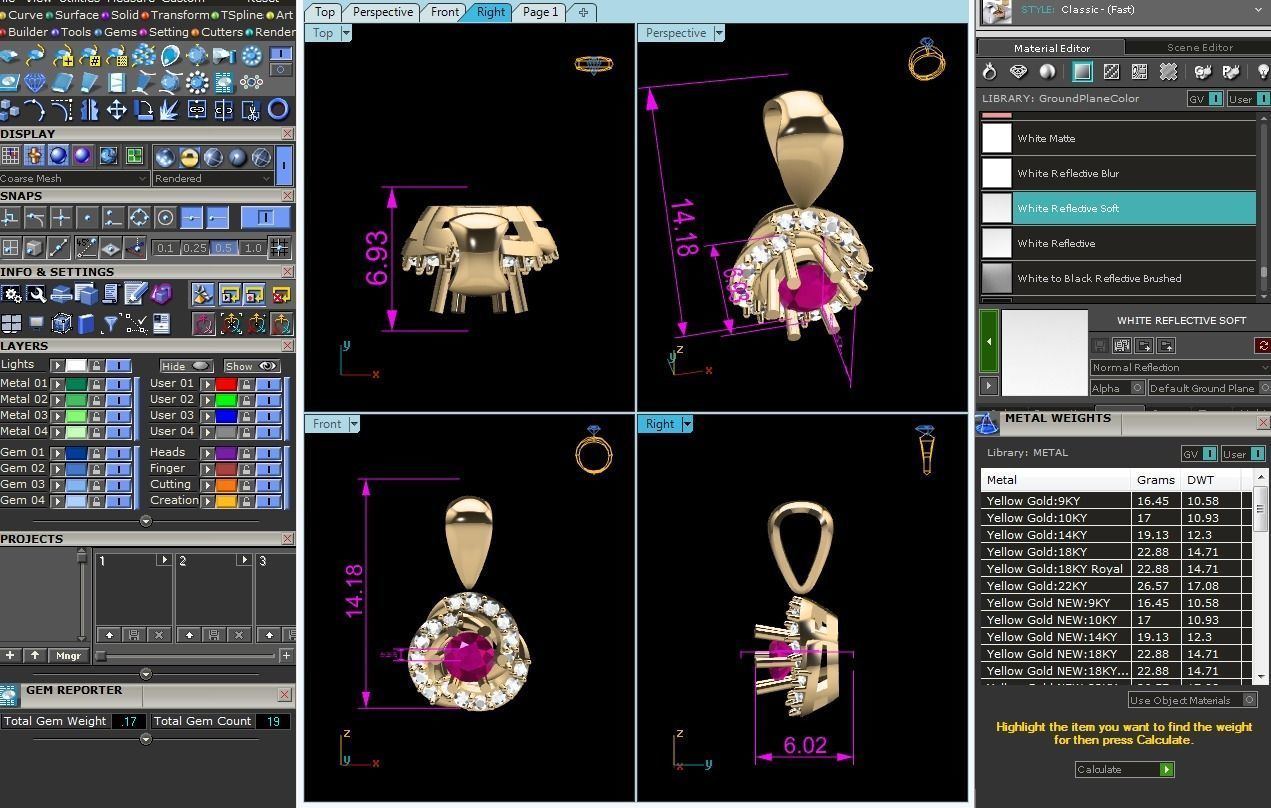The width and height of the screenshot is (1271, 808).
Task: Toggle Metal 01 layer on/off switch
Action: 118,383
